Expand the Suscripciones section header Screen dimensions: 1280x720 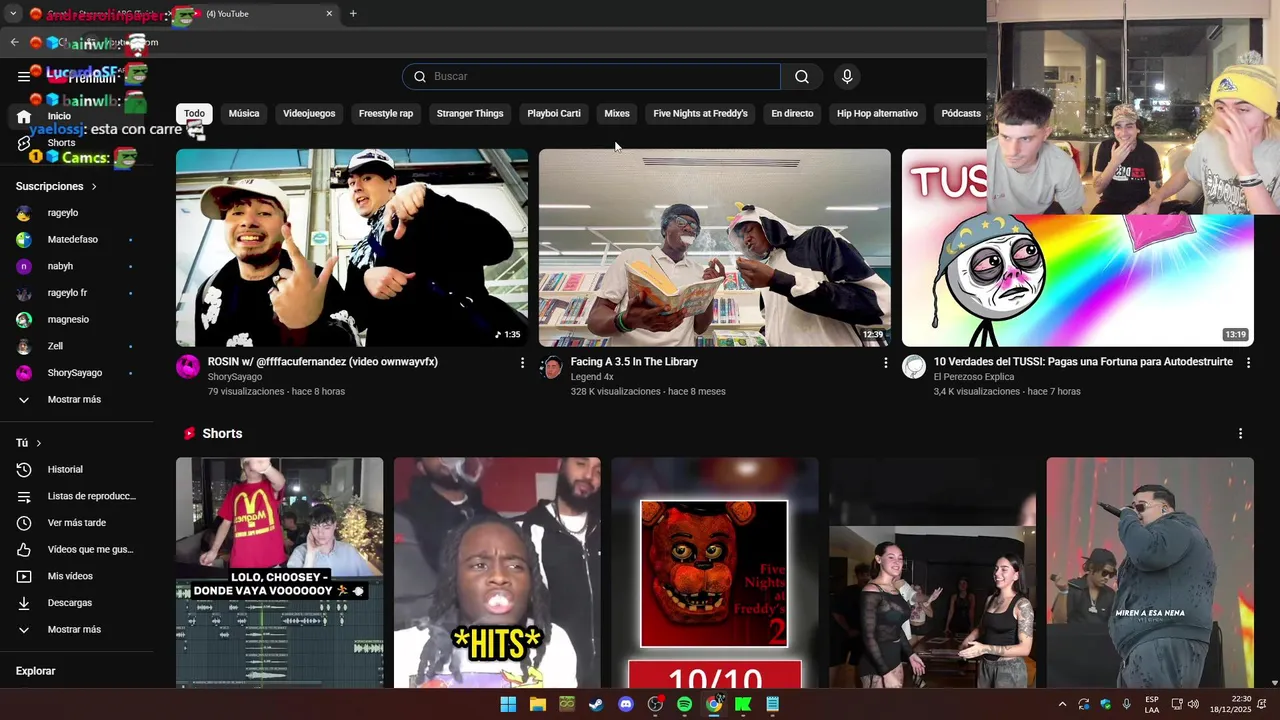(56, 187)
